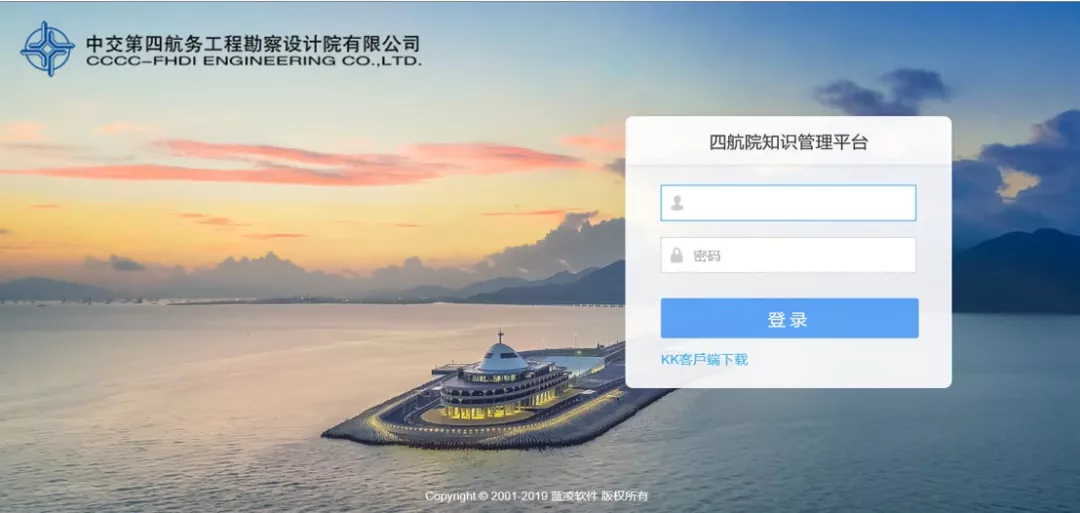Click the long pink cloud streak in sky

coord(296,164)
